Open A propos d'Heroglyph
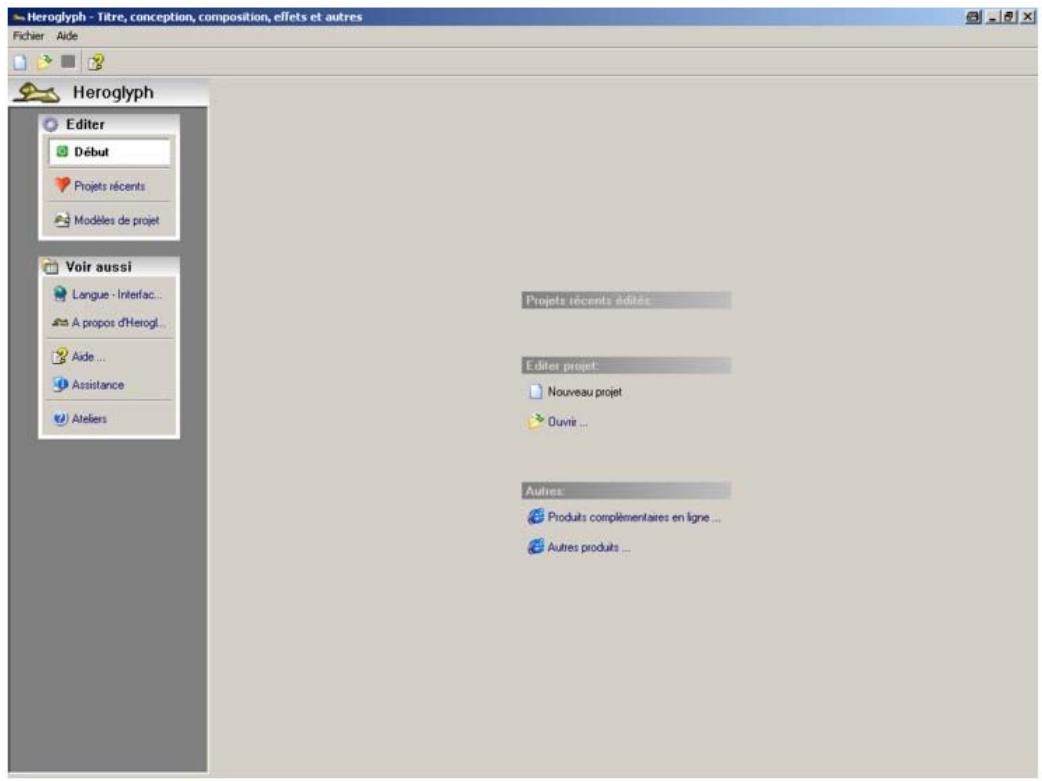This screenshot has width=1042, height=781. pyautogui.click(x=118, y=323)
